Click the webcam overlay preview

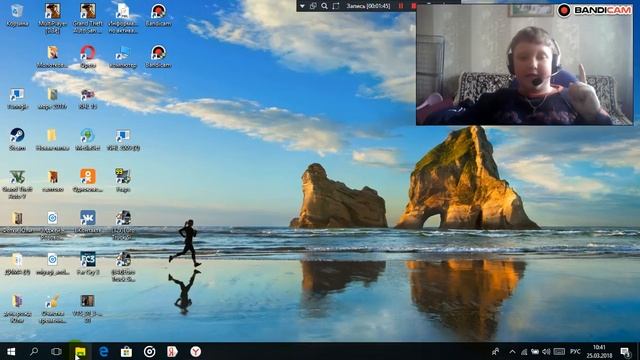pyautogui.click(x=524, y=64)
